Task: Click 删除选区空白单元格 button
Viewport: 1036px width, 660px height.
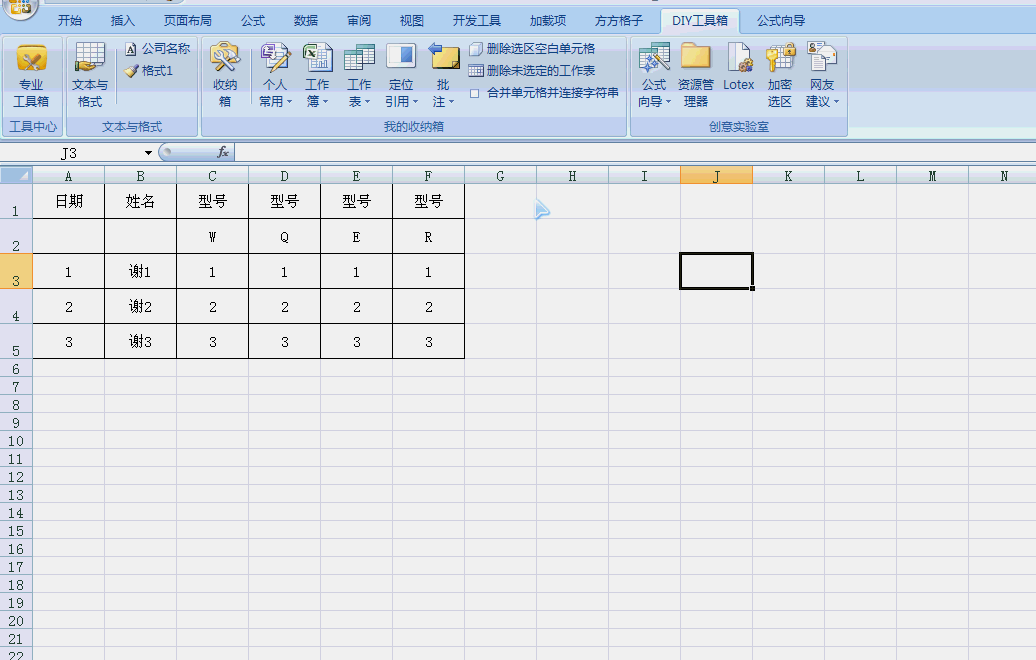Action: pos(531,49)
